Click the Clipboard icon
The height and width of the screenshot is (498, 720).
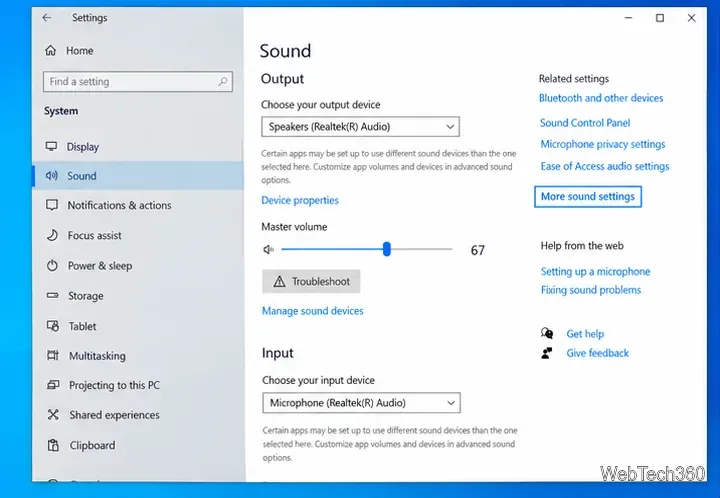pos(53,445)
